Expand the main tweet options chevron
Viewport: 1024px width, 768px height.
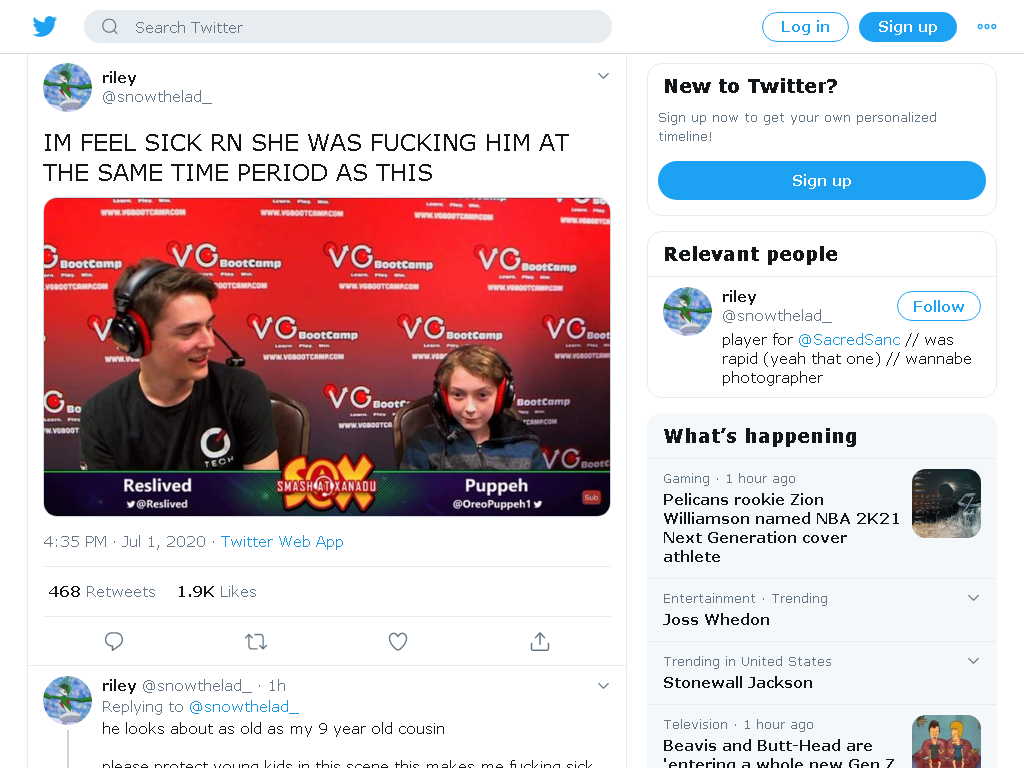[x=603, y=76]
